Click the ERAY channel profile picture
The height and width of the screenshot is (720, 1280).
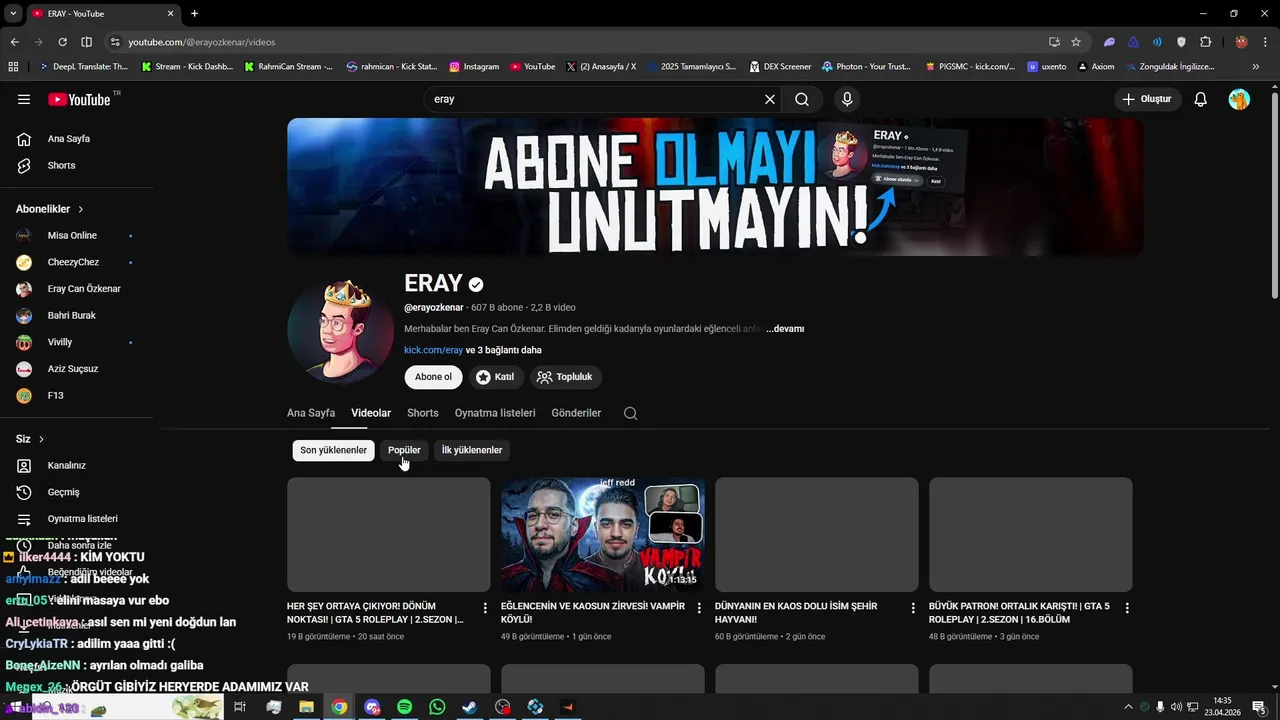click(x=340, y=331)
